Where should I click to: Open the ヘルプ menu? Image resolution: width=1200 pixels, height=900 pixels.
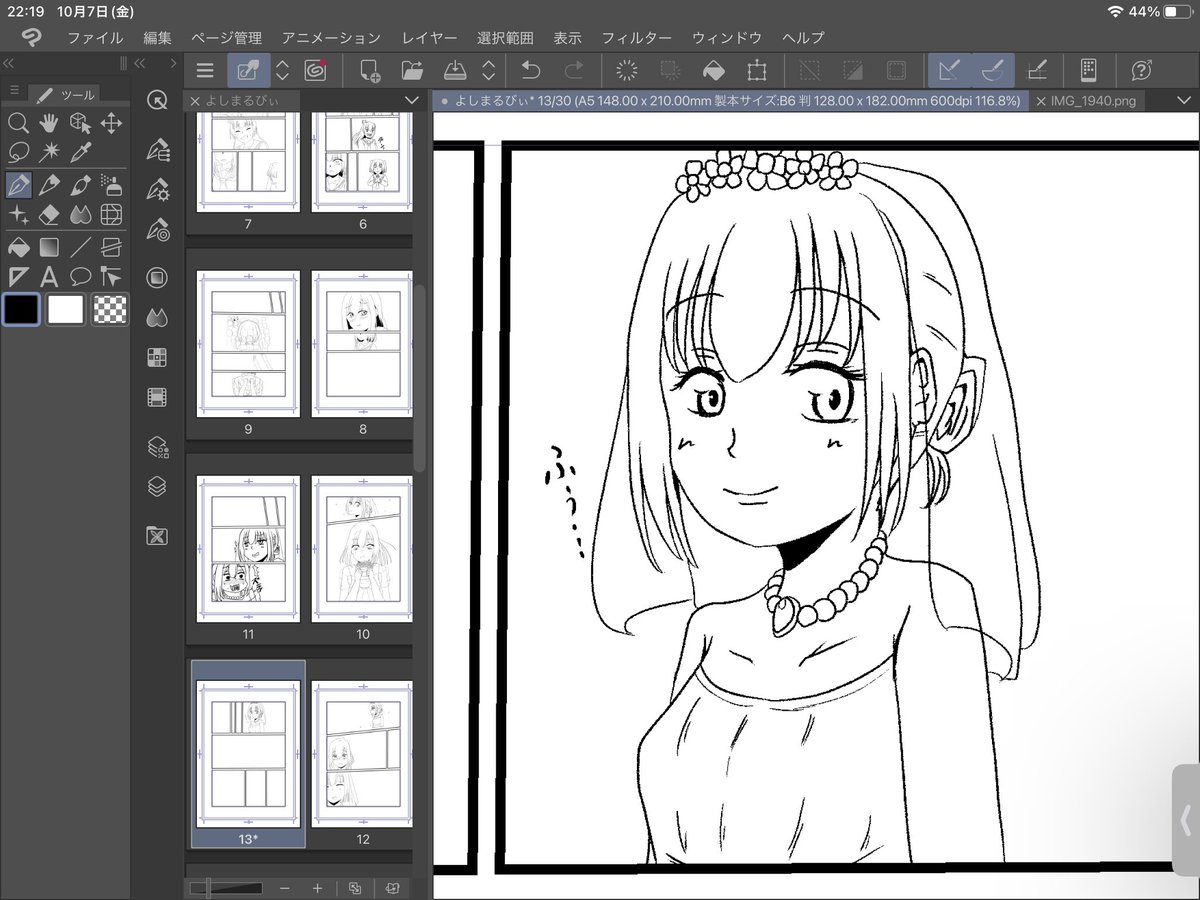803,38
